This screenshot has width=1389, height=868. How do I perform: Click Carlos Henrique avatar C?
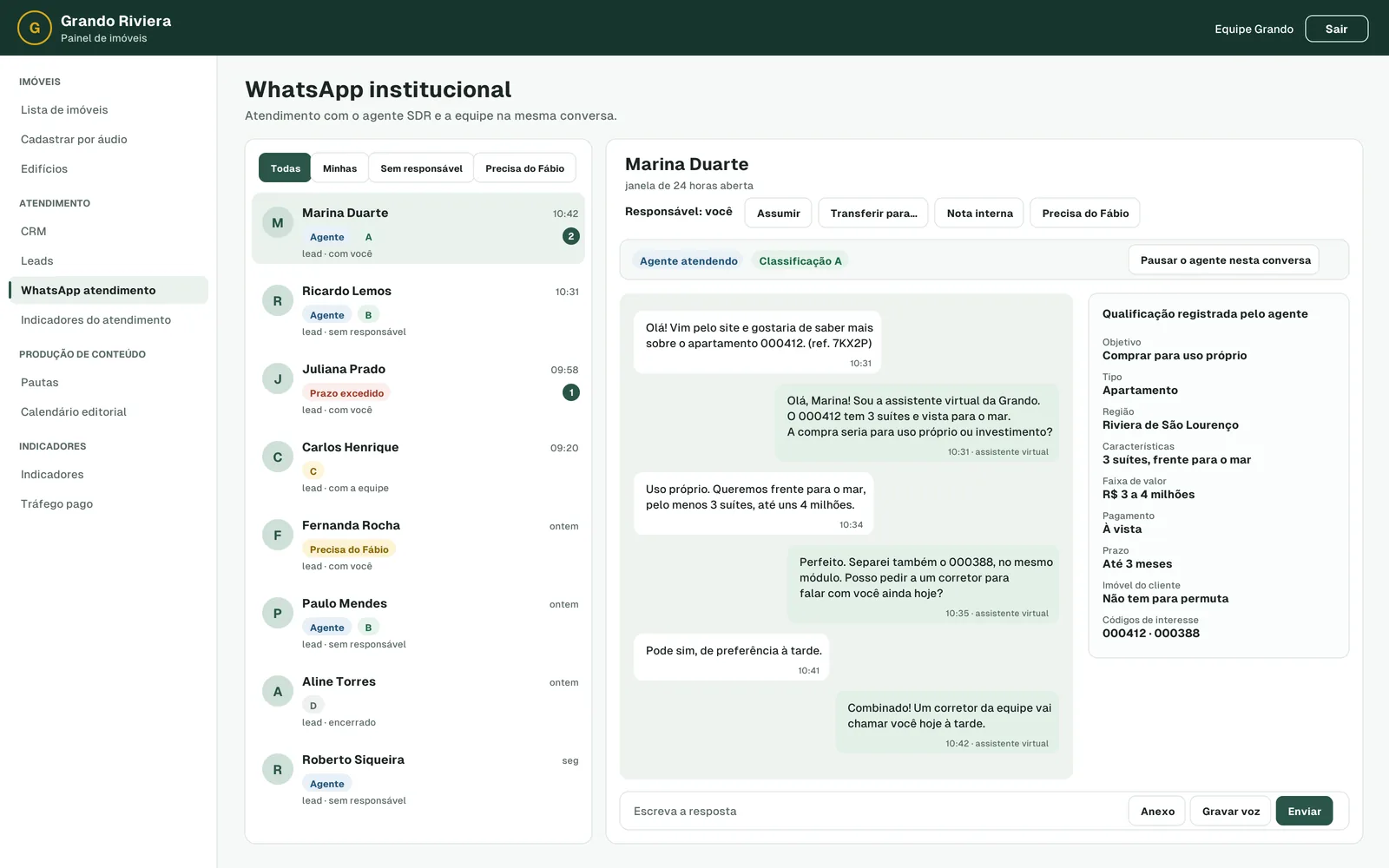point(278,457)
